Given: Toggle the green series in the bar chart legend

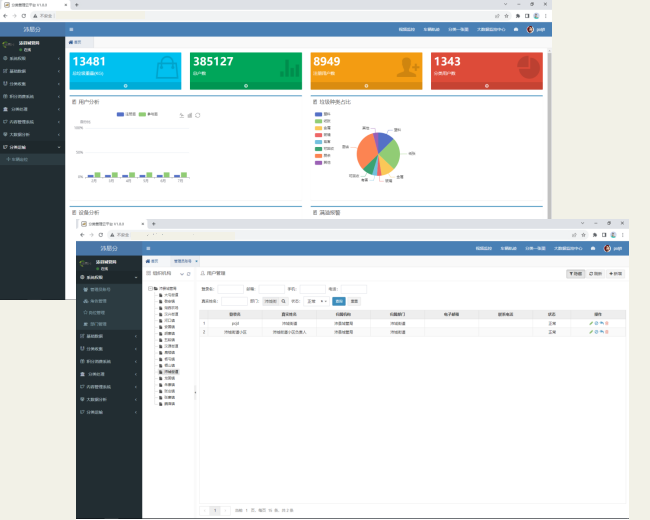Looking at the screenshot, I should point(149,114).
